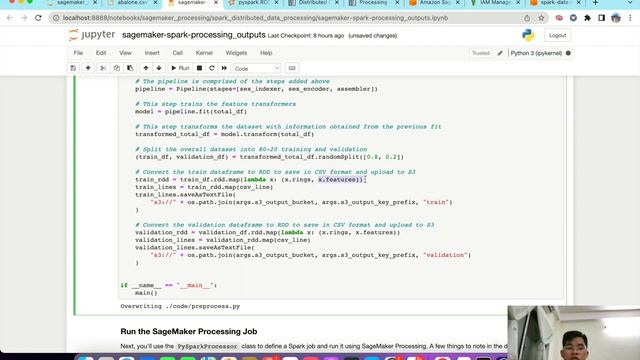Open the Edit menu
Viewport: 640px width, 360px height.
click(x=101, y=53)
